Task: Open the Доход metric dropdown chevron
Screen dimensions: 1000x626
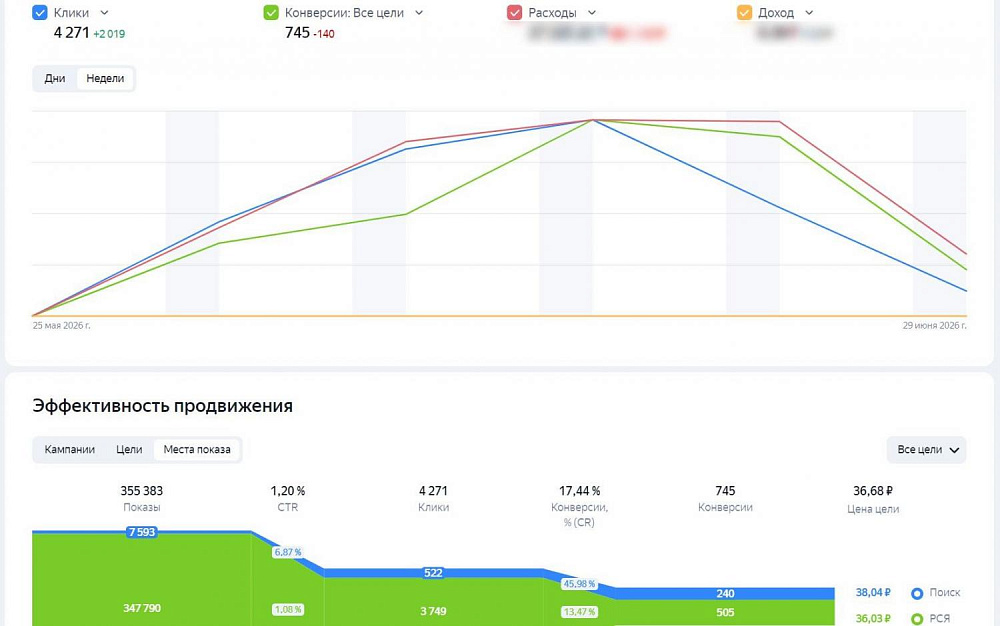Action: tap(809, 13)
